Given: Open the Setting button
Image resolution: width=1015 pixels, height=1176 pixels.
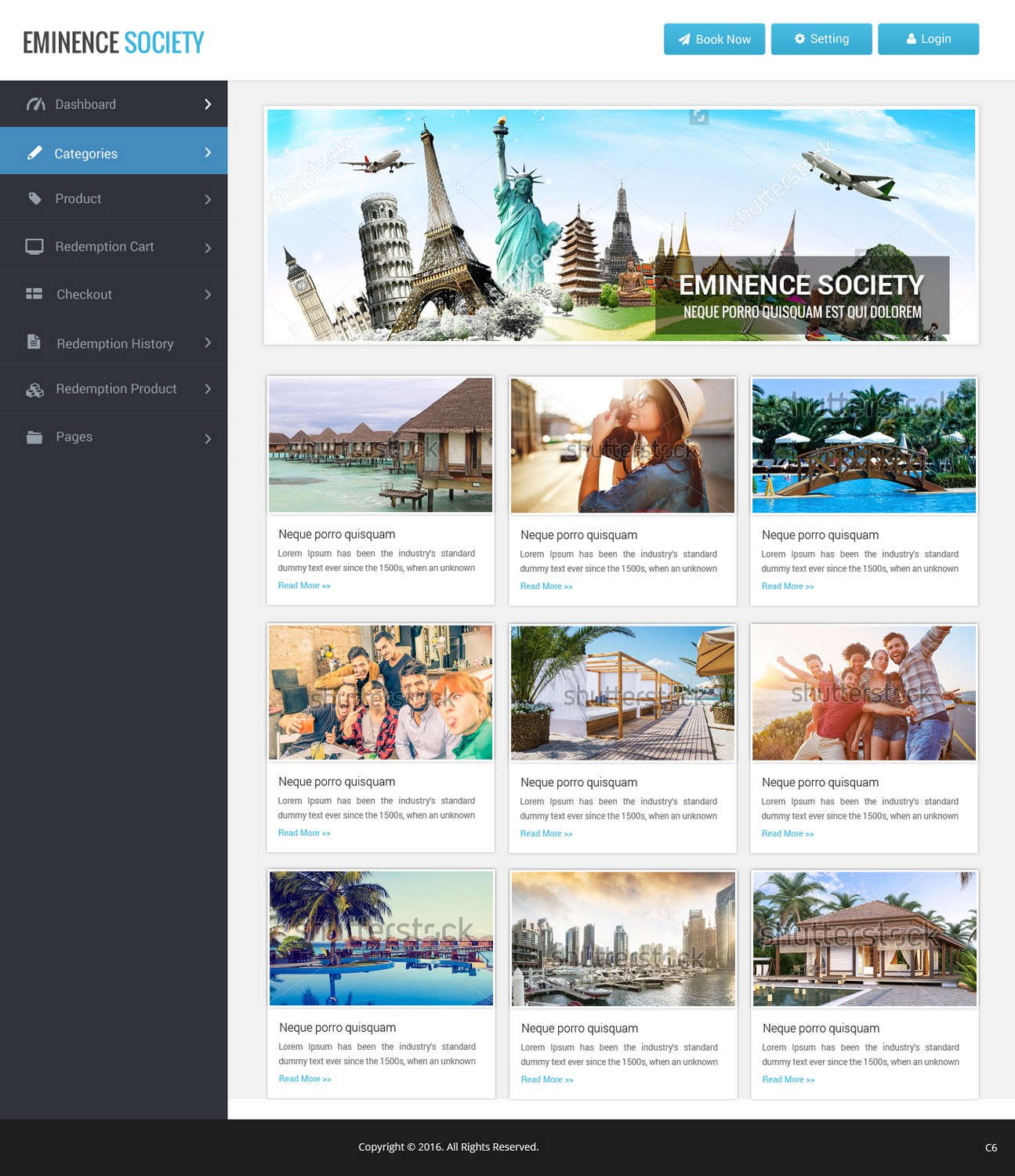Looking at the screenshot, I should click(821, 39).
